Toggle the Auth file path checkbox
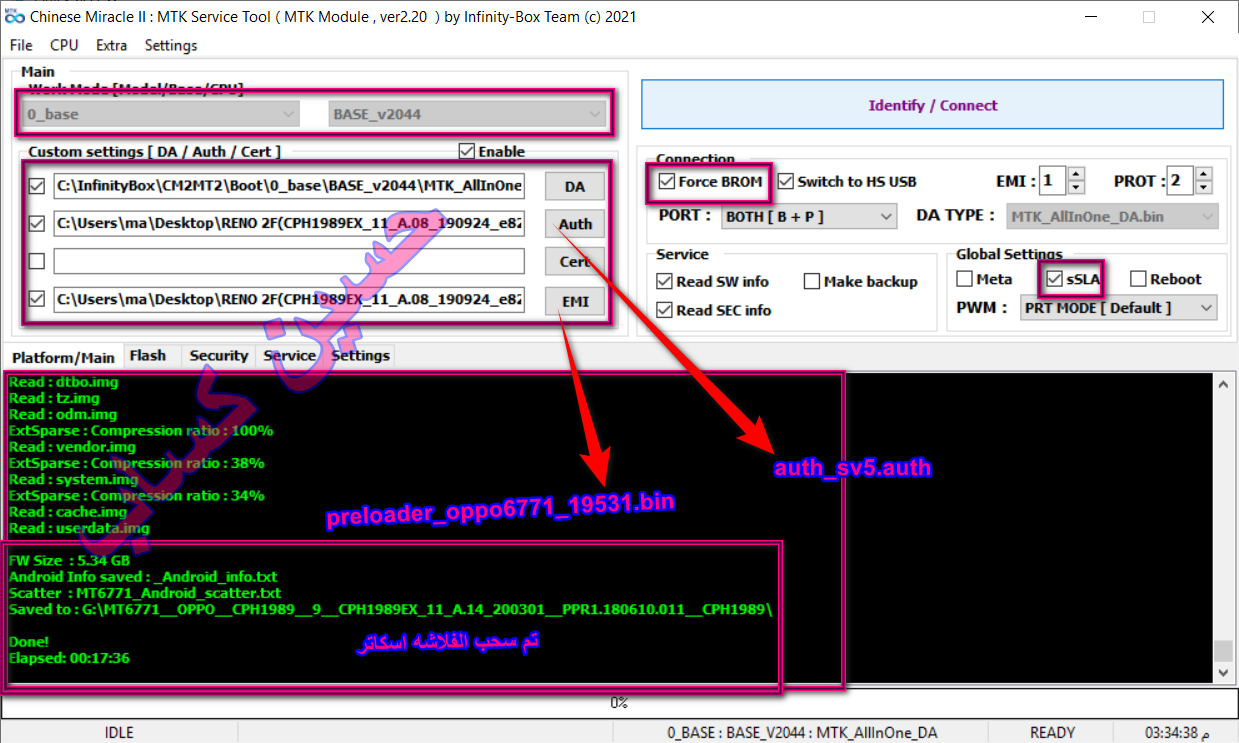The image size is (1239, 743). pos(38,223)
